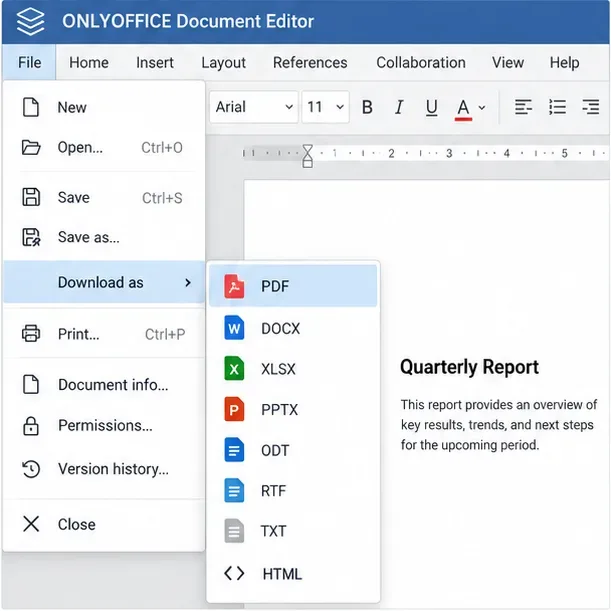Viewport: 611px width, 611px height.
Task: Open the References tab
Action: click(x=310, y=62)
